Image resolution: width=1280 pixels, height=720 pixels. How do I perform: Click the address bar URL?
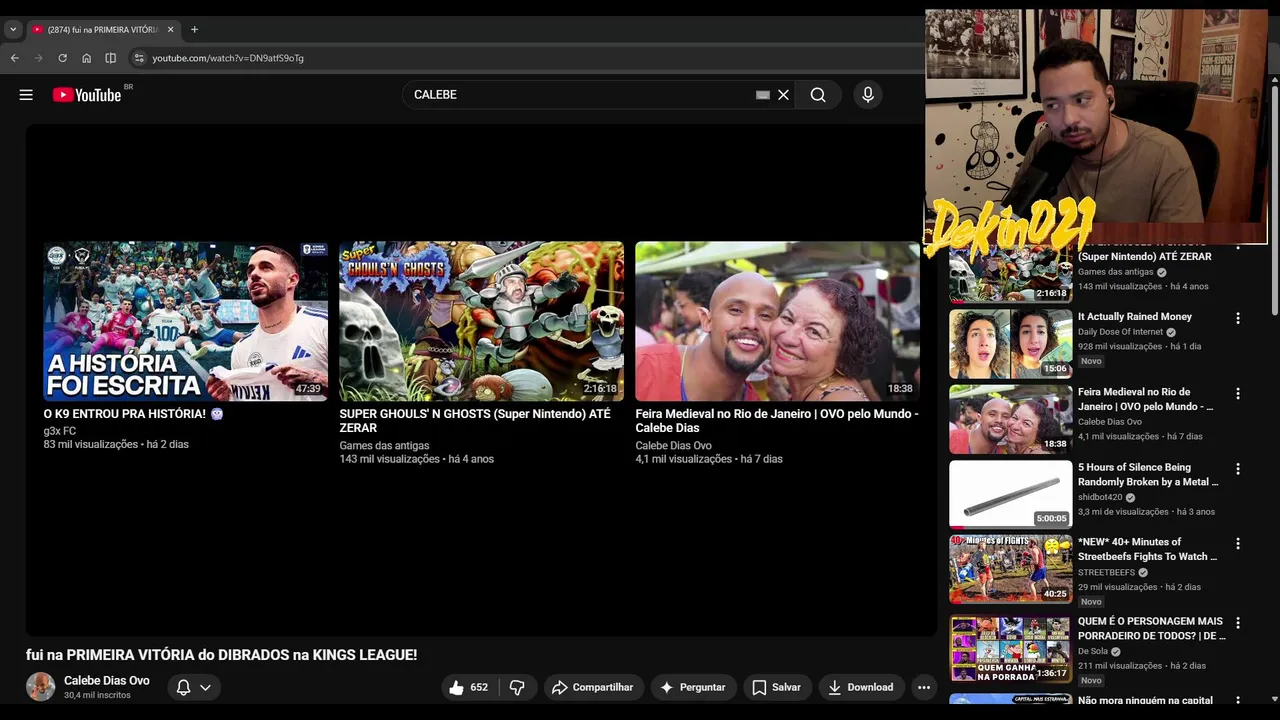228,58
